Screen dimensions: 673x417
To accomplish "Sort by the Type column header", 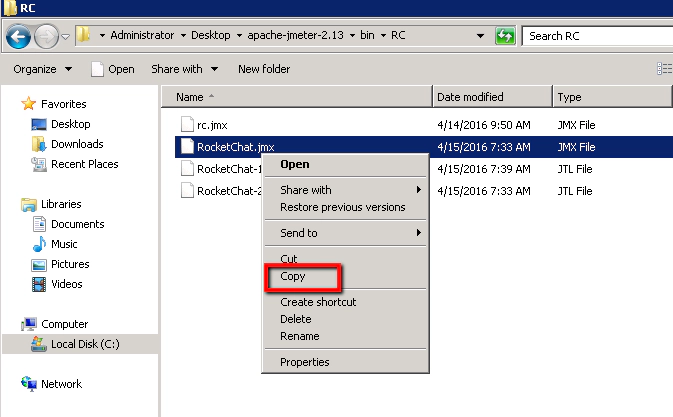I will [x=612, y=97].
